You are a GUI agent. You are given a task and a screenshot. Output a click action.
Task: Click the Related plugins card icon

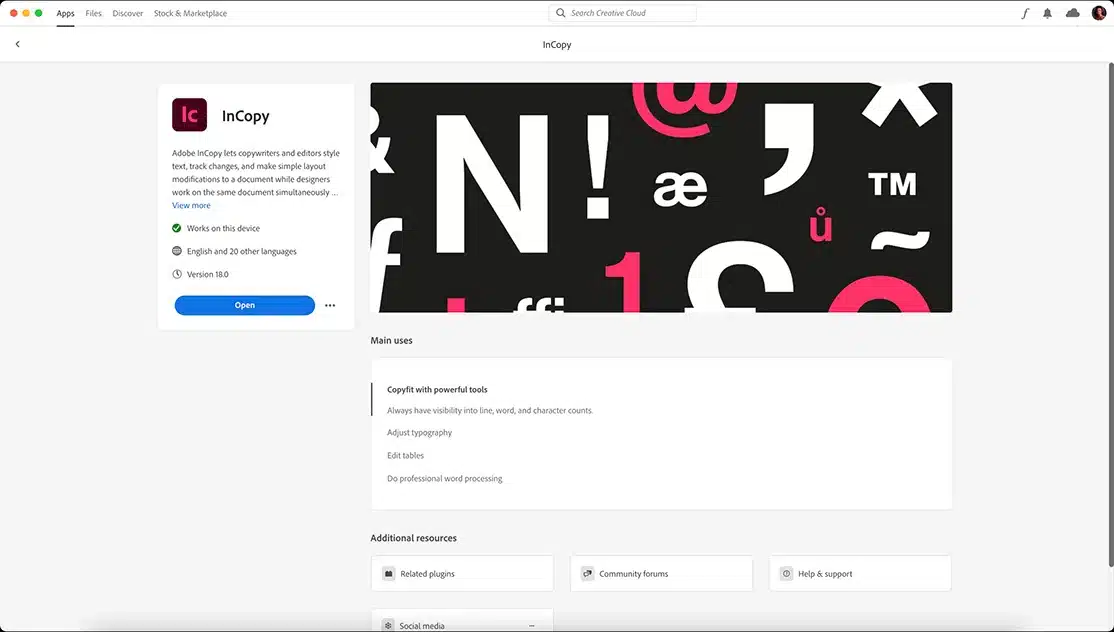tap(389, 574)
